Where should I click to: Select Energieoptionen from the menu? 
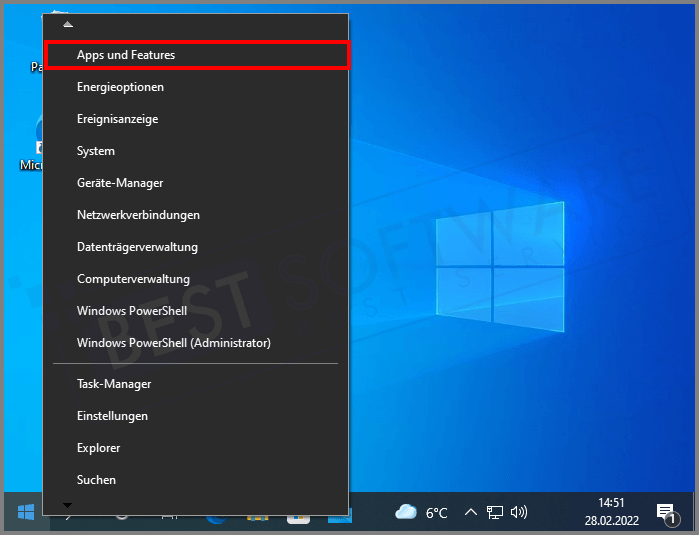pyautogui.click(x=120, y=87)
